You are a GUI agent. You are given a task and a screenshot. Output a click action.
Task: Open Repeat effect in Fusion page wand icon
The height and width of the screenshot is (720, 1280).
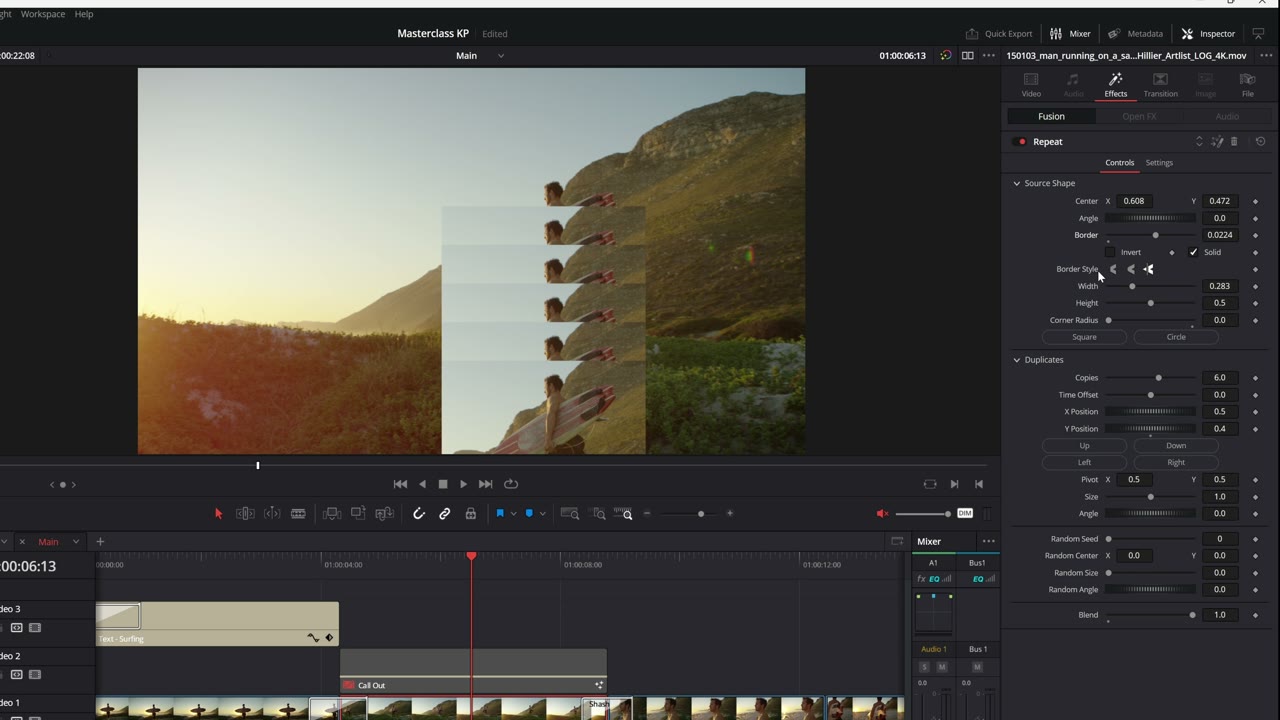[1217, 142]
